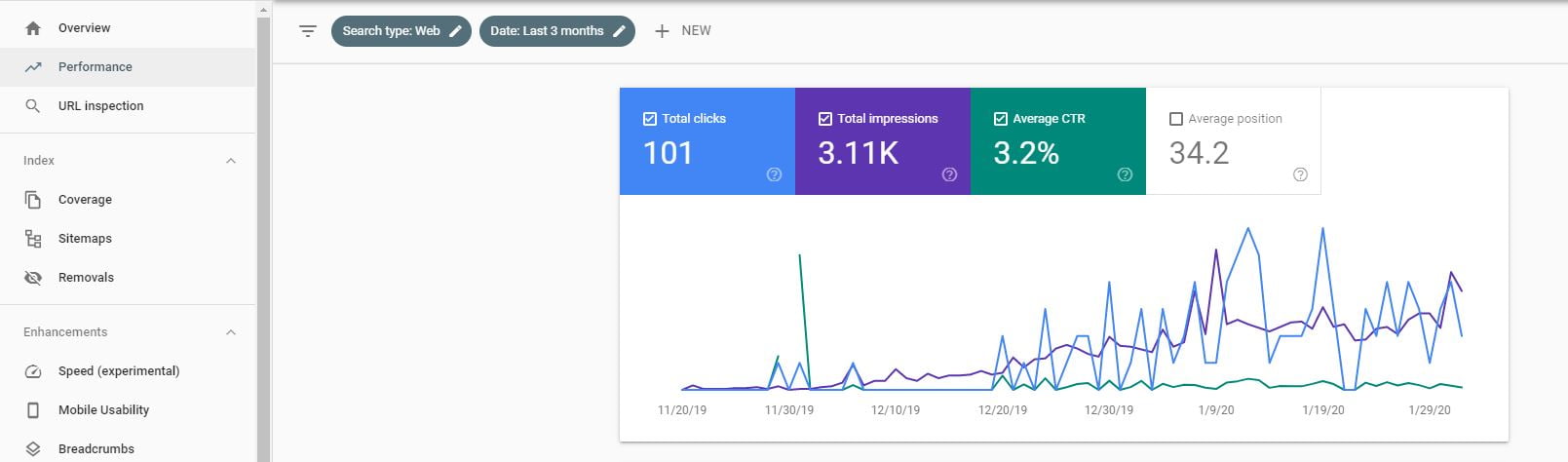Collapse the Index section chevron

[231, 161]
